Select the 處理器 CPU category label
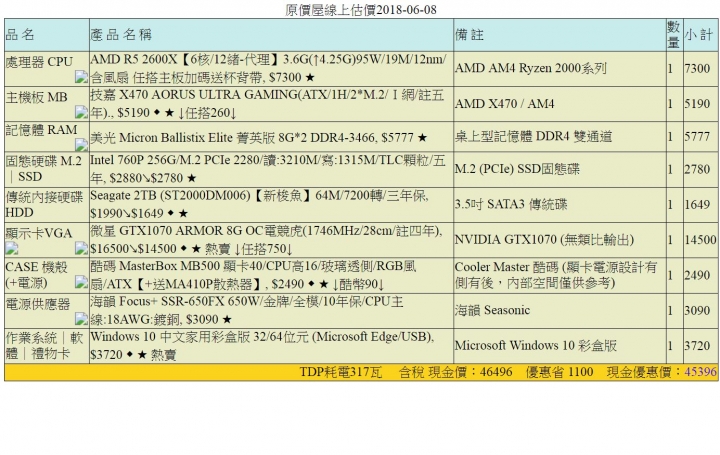The width and height of the screenshot is (720, 455). 39,62
